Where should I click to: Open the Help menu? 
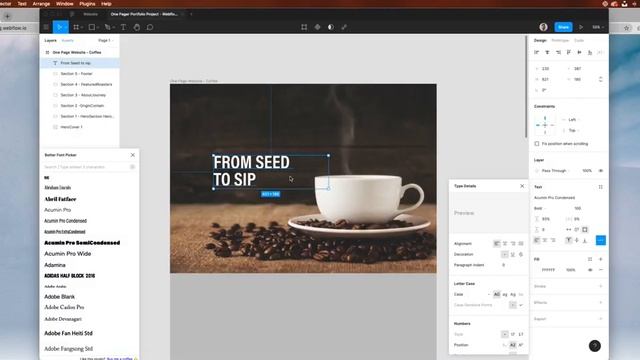(x=106, y=4)
